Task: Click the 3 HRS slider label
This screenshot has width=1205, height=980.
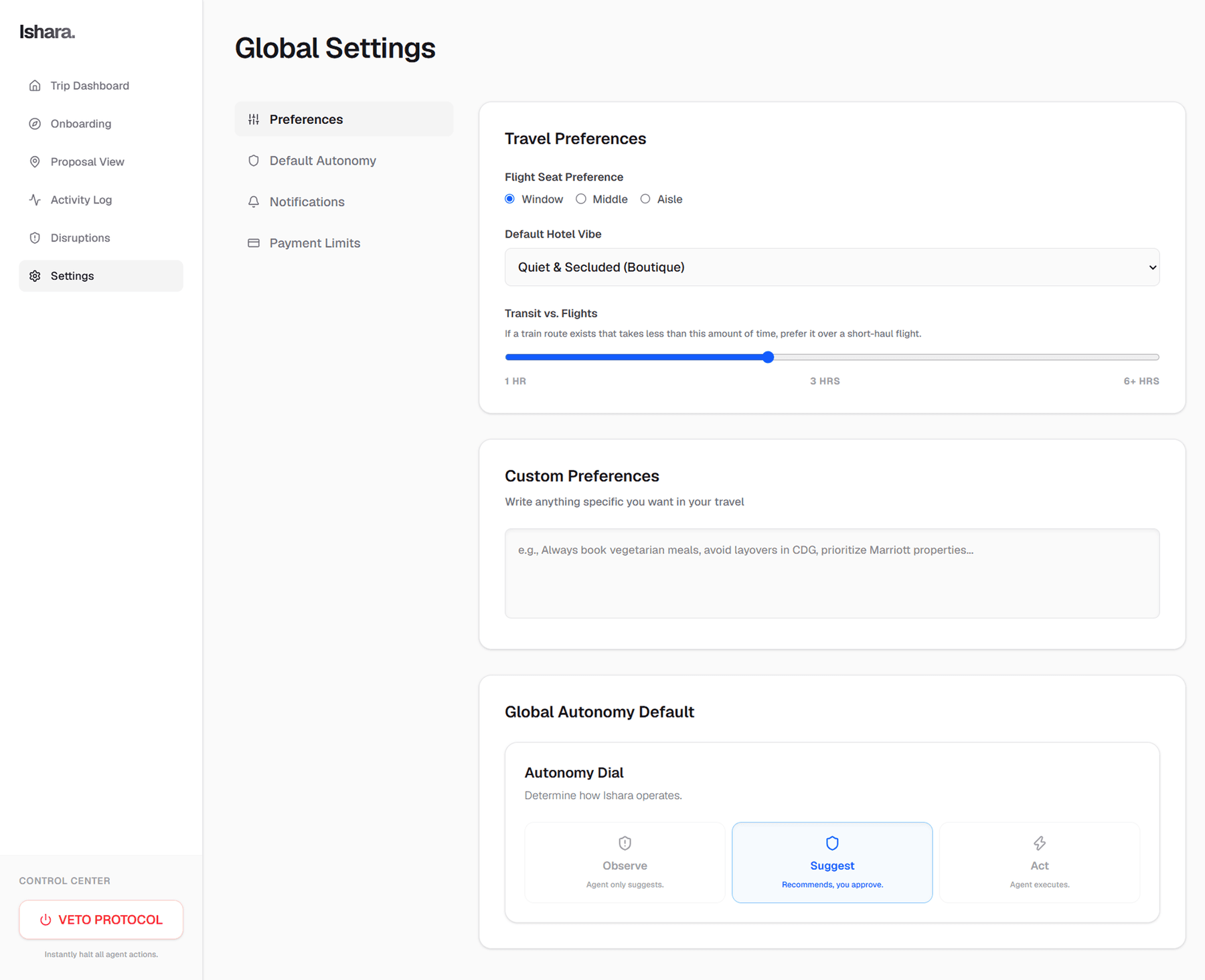Action: click(825, 381)
